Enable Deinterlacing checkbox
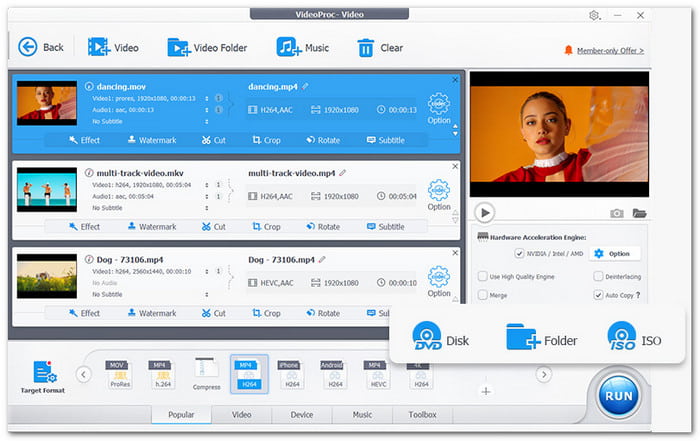 click(598, 276)
